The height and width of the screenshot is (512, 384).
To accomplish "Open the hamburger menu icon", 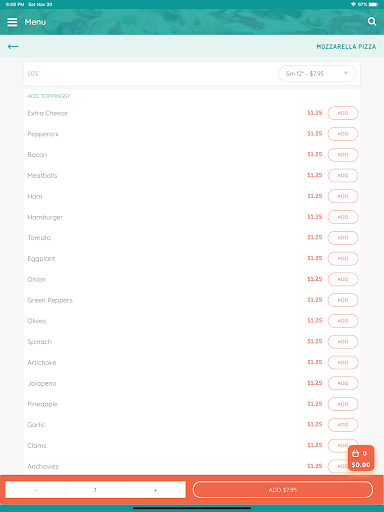I will tap(12, 22).
